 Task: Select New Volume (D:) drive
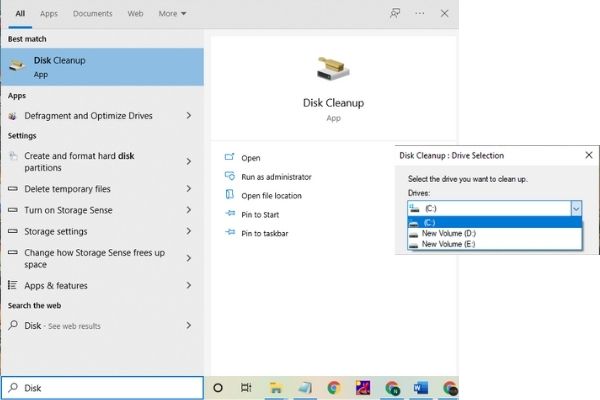click(495, 233)
